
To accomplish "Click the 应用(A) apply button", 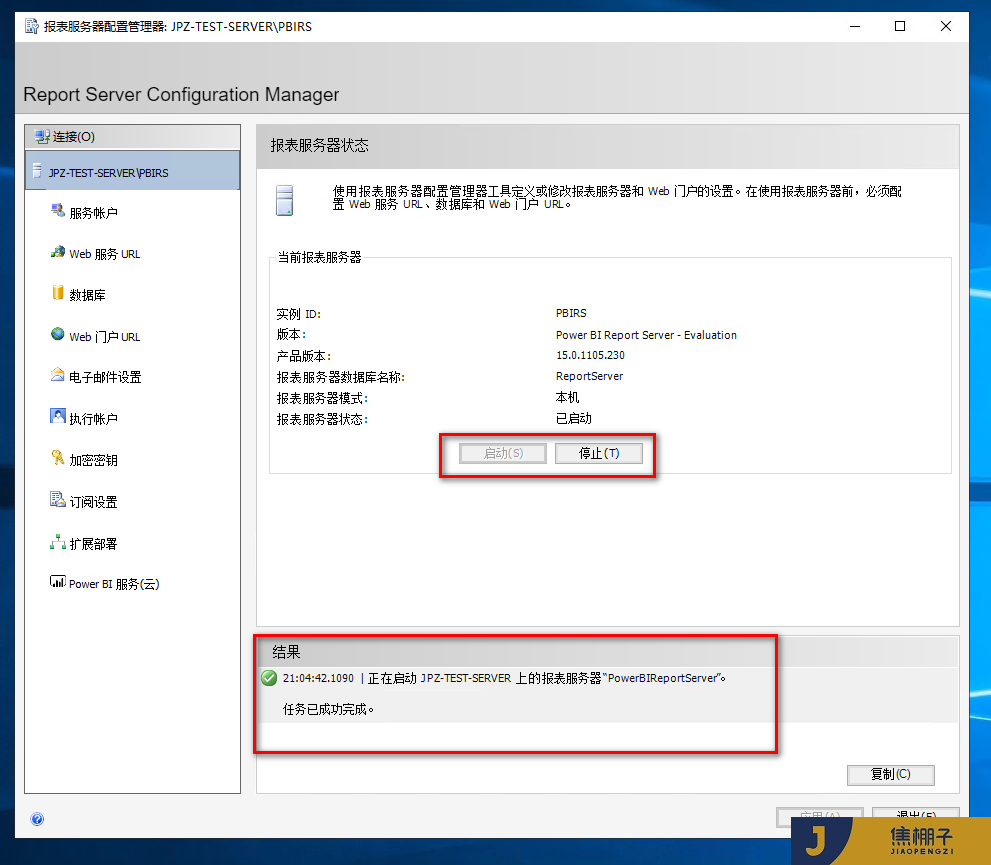I will [819, 816].
